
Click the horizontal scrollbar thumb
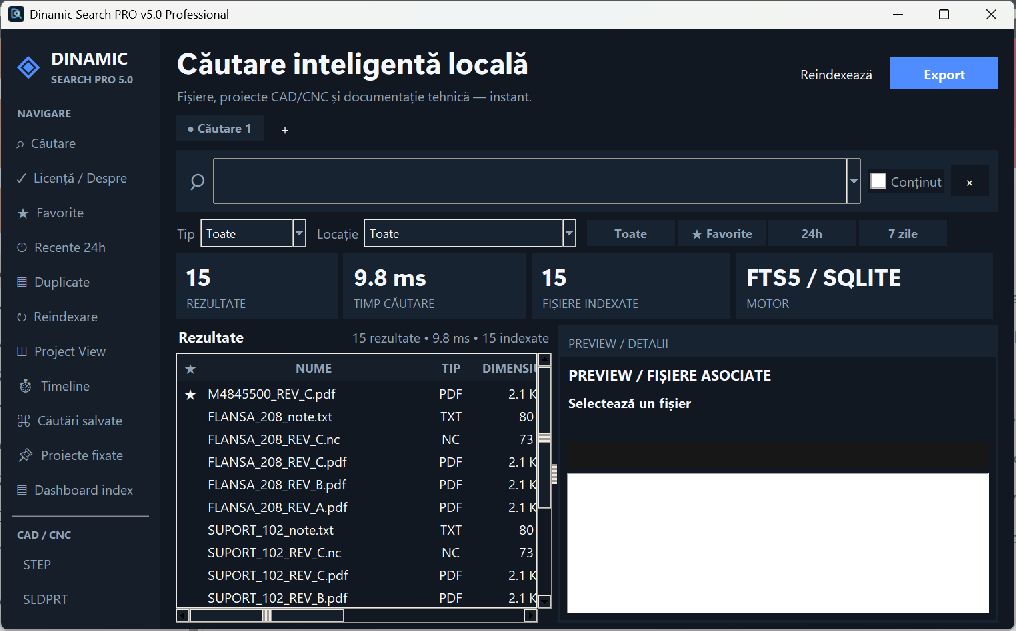coord(267,615)
